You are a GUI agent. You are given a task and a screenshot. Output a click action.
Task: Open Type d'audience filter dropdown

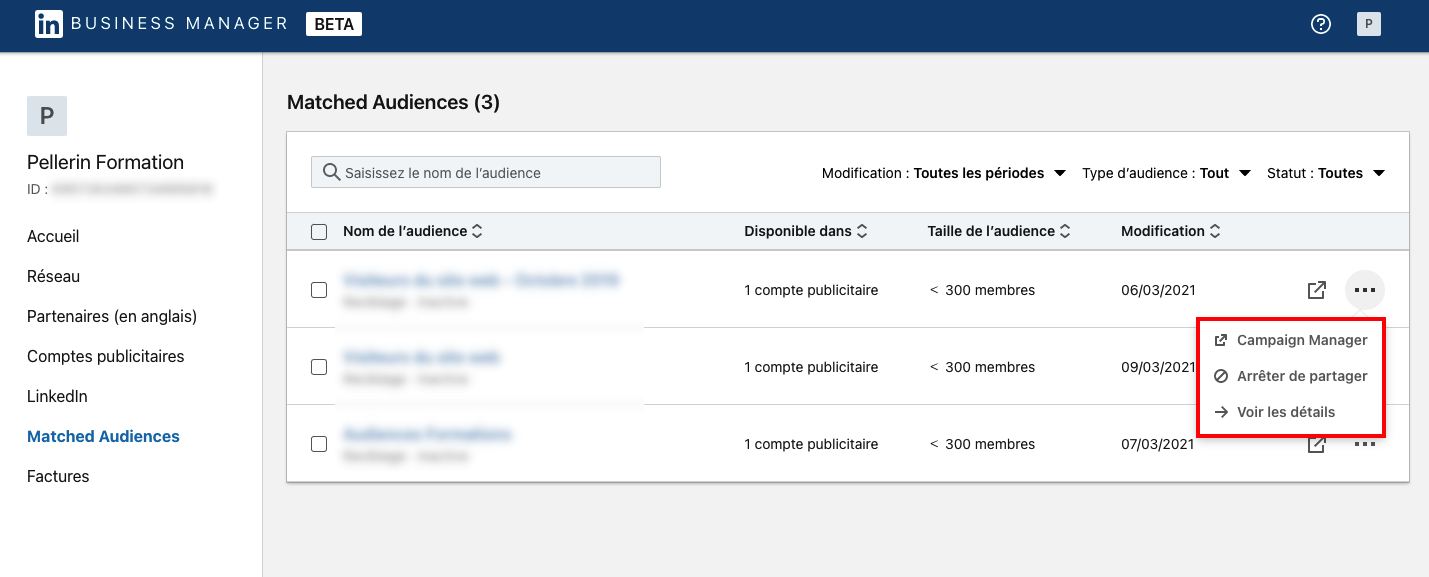[1166, 173]
